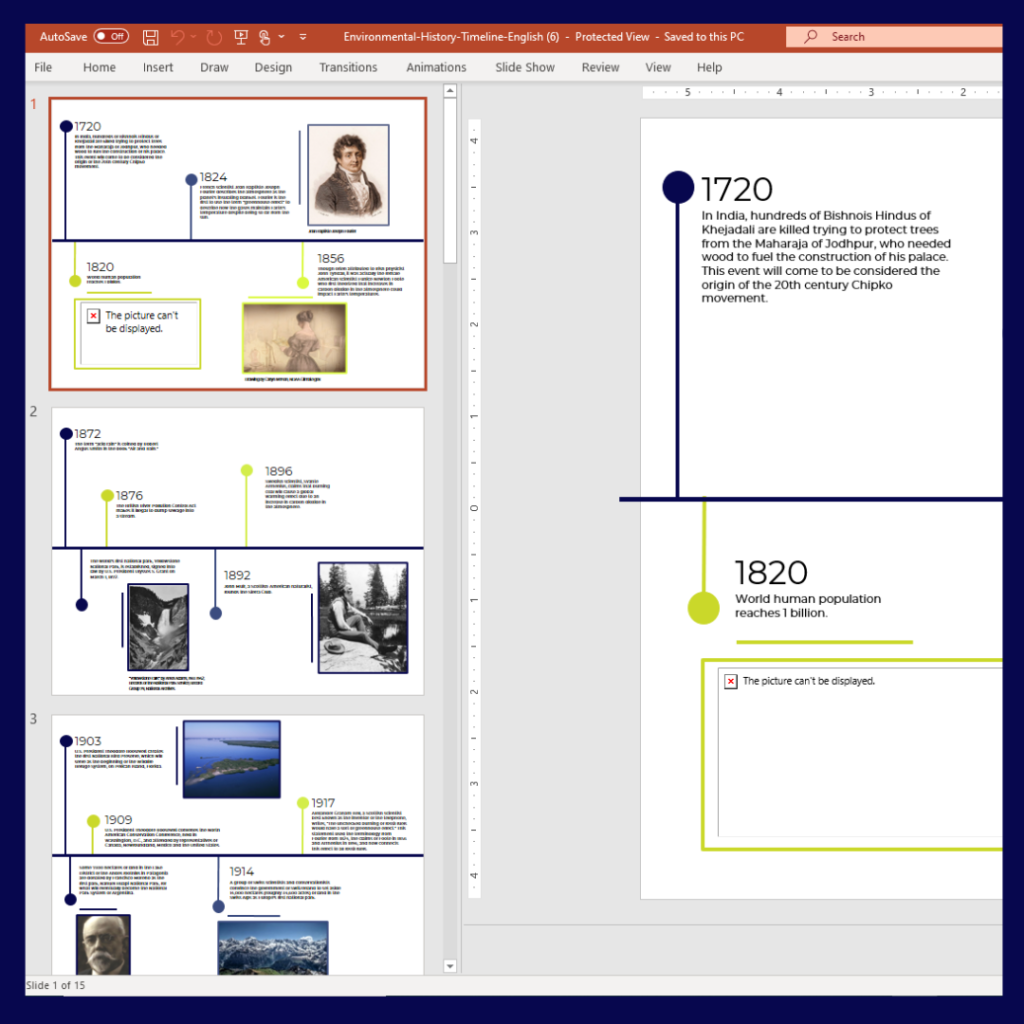The width and height of the screenshot is (1024, 1024).
Task: Click the Save icon in title bar
Action: click(150, 37)
